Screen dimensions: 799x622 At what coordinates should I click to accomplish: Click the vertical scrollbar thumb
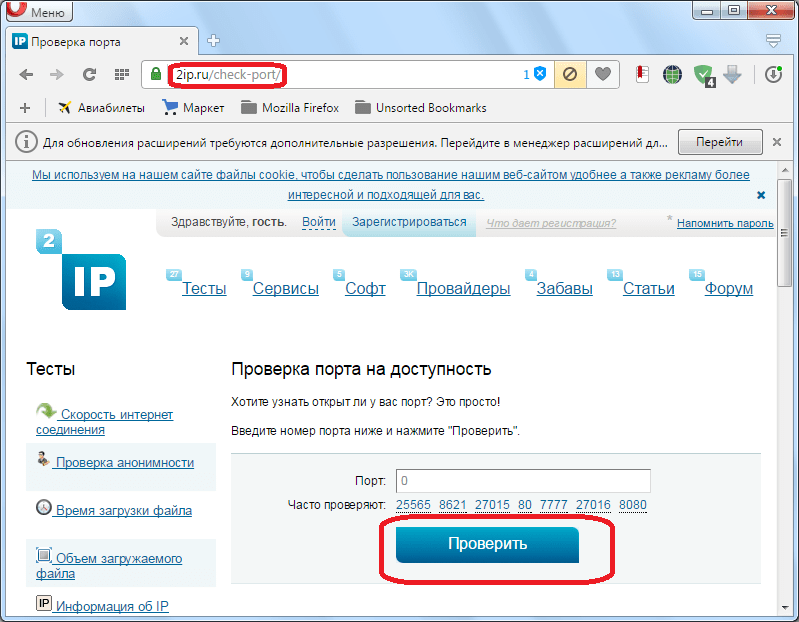pos(785,233)
